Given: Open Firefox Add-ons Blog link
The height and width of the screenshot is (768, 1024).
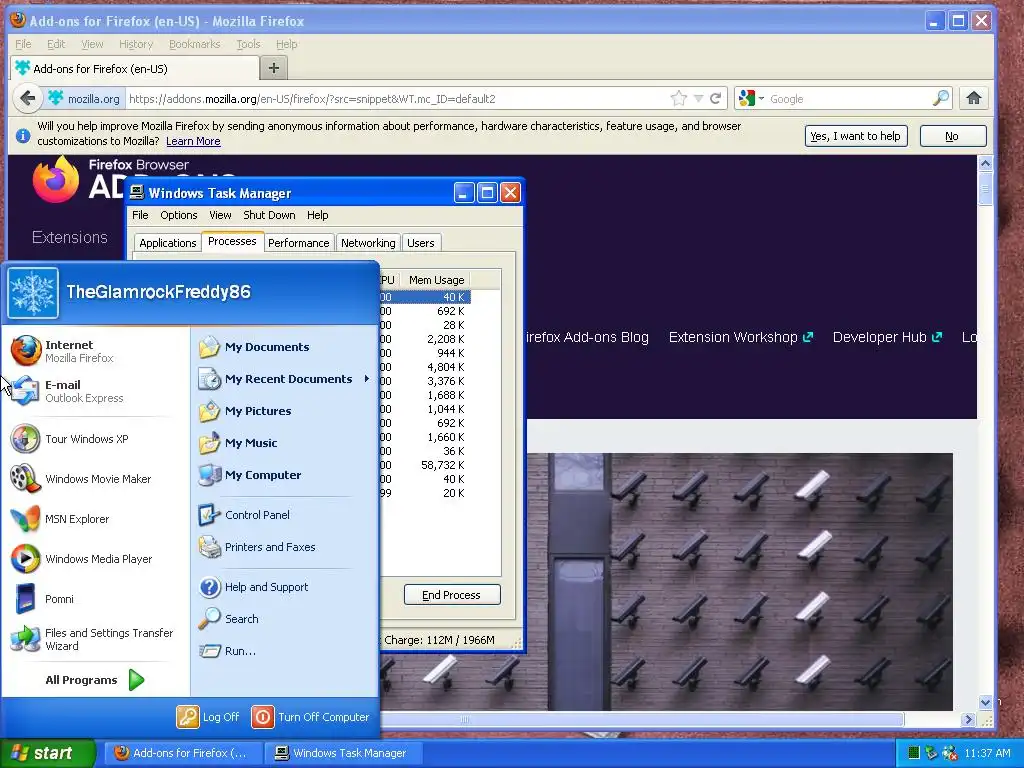Looking at the screenshot, I should [587, 338].
